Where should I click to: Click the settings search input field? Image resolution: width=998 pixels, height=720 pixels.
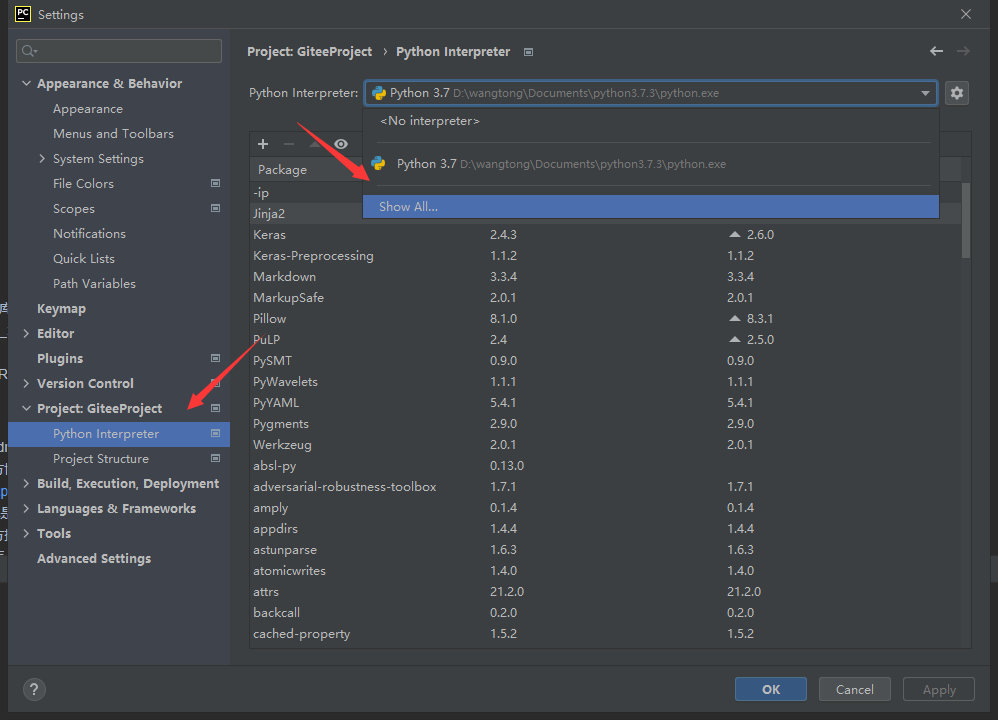(119, 51)
